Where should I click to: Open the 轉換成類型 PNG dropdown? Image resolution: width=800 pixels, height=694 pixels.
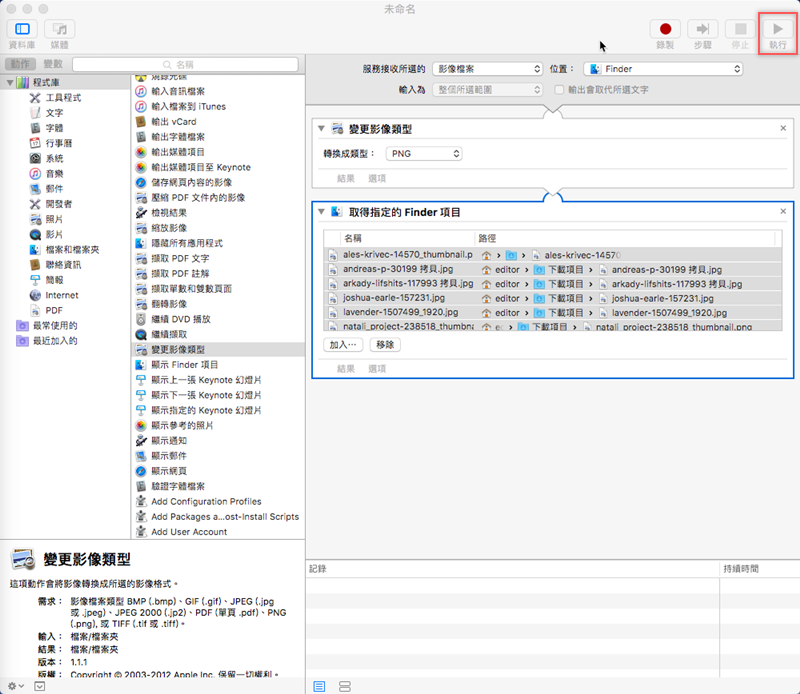click(424, 154)
